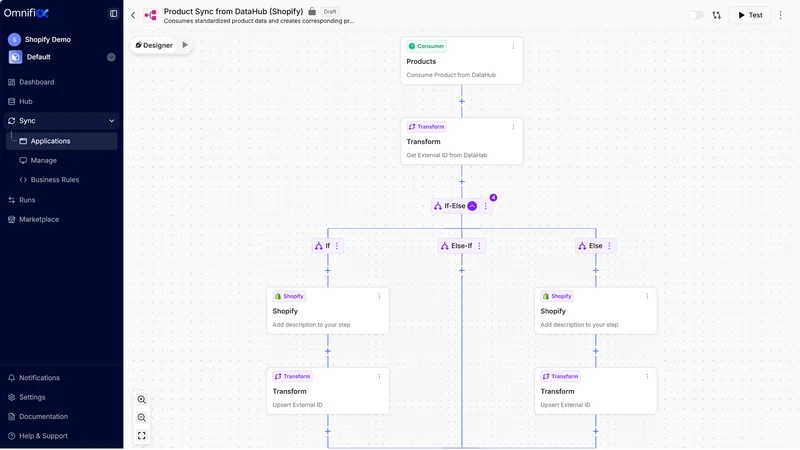Select the left Shopify step card
Screen dimensions: 800x450
point(328,311)
